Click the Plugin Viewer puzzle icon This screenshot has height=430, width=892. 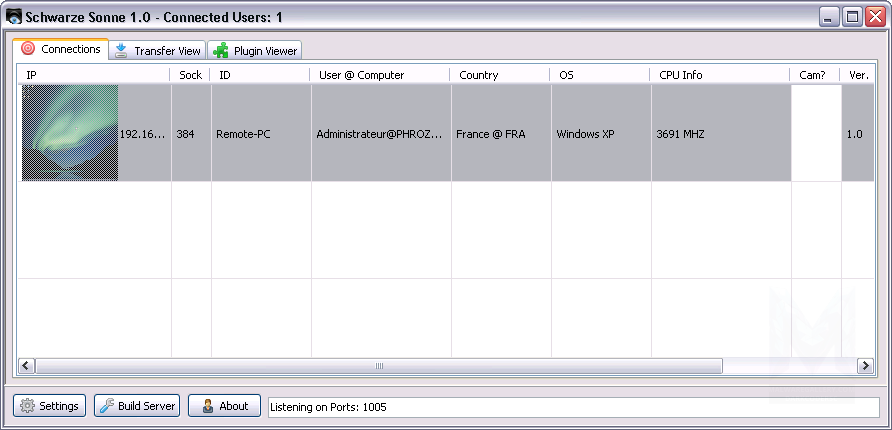point(220,50)
